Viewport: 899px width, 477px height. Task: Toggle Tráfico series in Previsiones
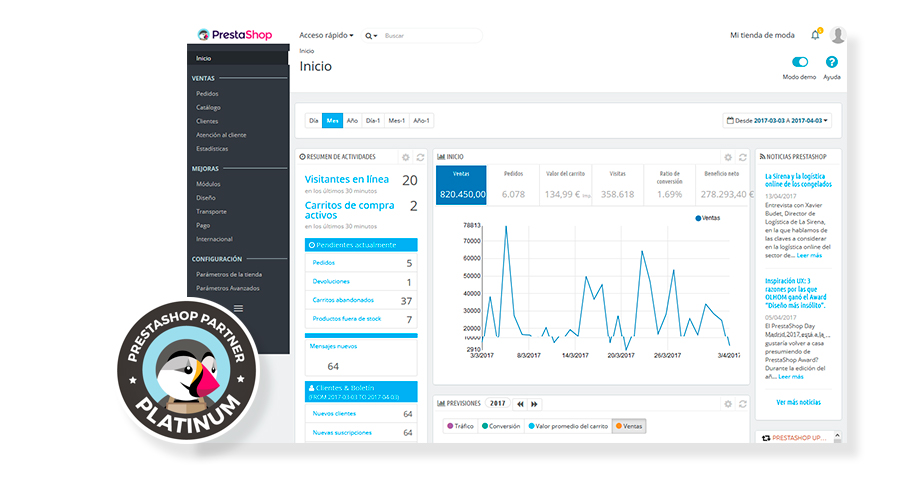[x=460, y=426]
